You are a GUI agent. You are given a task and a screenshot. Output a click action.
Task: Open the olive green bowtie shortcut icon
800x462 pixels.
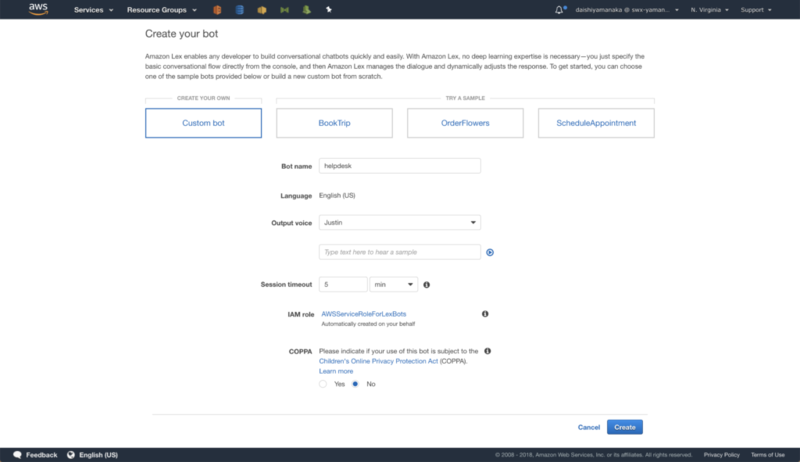pos(284,10)
